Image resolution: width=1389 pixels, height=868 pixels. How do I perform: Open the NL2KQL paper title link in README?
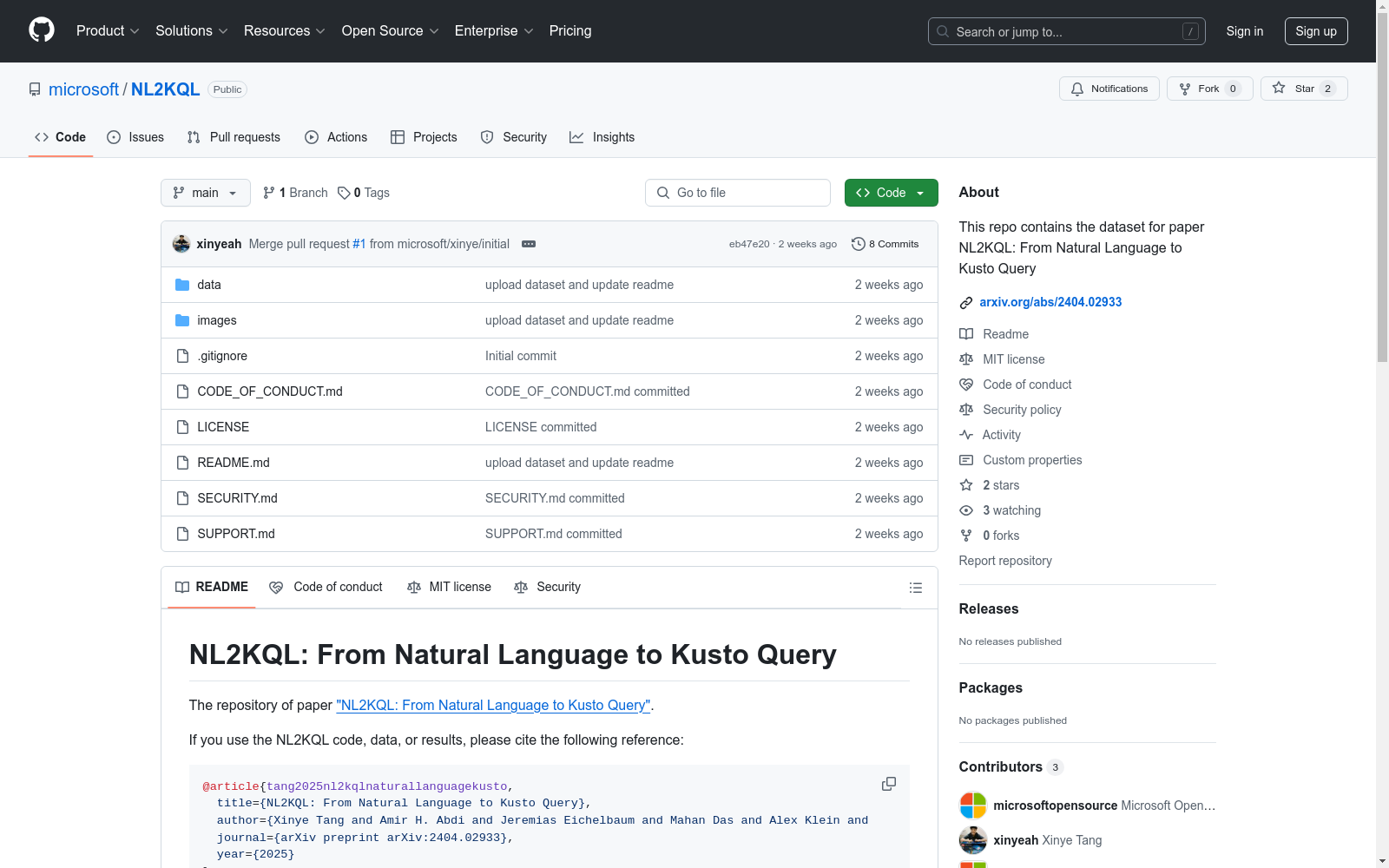493,705
